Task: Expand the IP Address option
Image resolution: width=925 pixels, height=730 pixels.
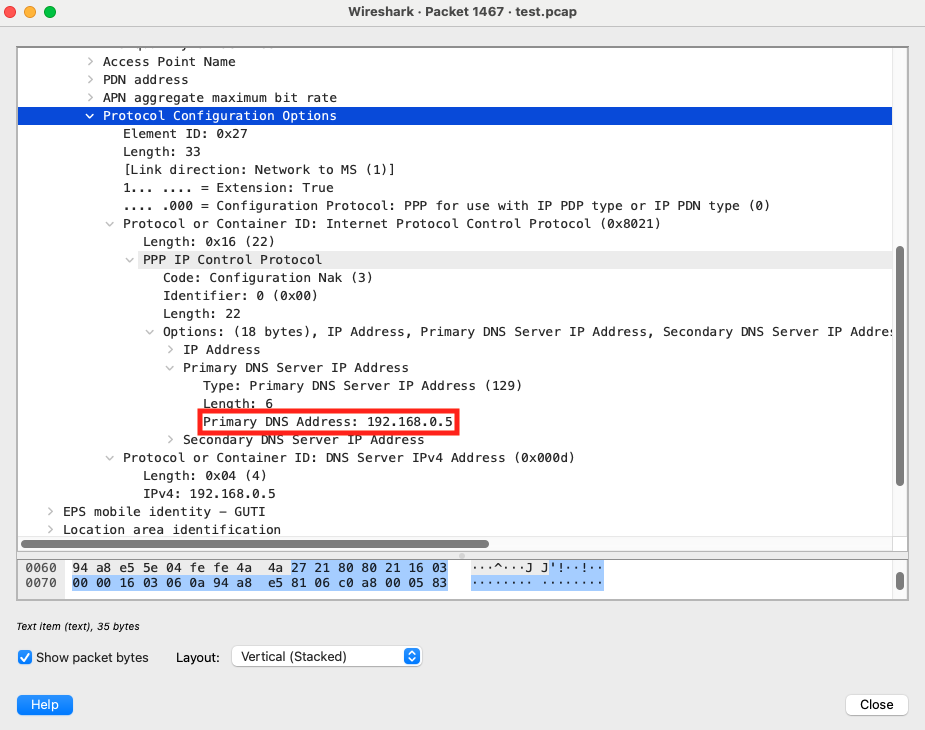Action: (x=169, y=349)
